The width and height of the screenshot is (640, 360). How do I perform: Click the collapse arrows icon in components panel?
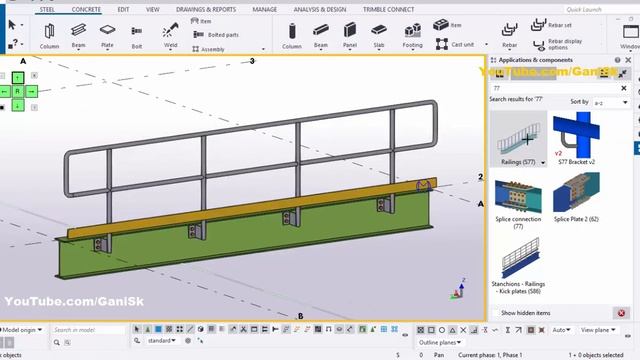click(x=622, y=74)
